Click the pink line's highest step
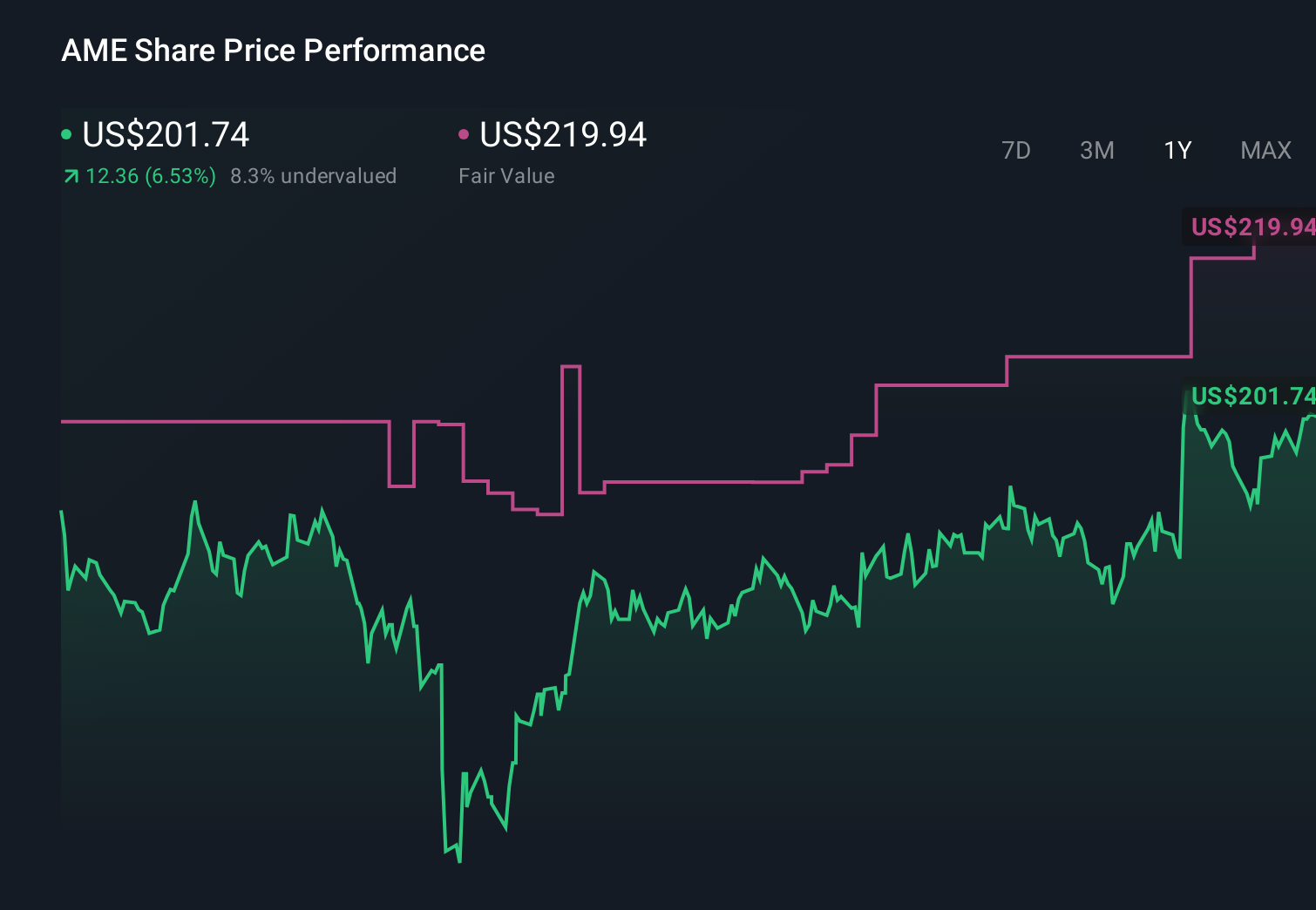Viewport: 1316px width, 910px height. point(1220,257)
